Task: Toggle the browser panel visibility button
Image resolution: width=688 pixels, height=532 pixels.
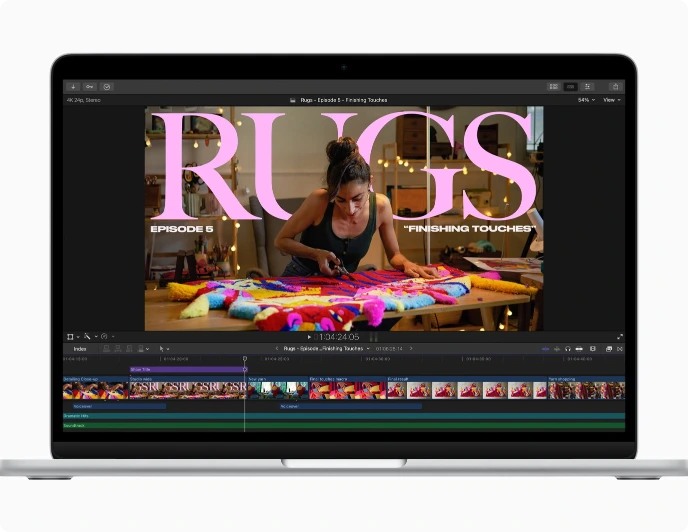Action: tap(553, 87)
